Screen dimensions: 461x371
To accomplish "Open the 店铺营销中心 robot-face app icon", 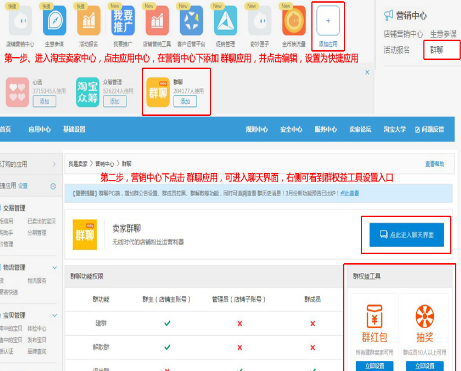I will pos(20,21).
